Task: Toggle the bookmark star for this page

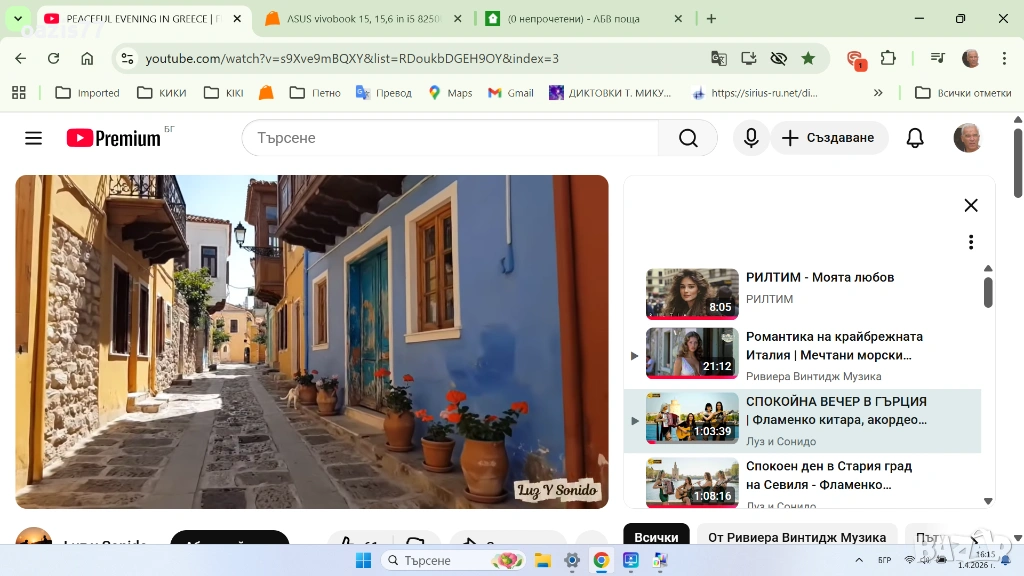Action: click(x=808, y=59)
